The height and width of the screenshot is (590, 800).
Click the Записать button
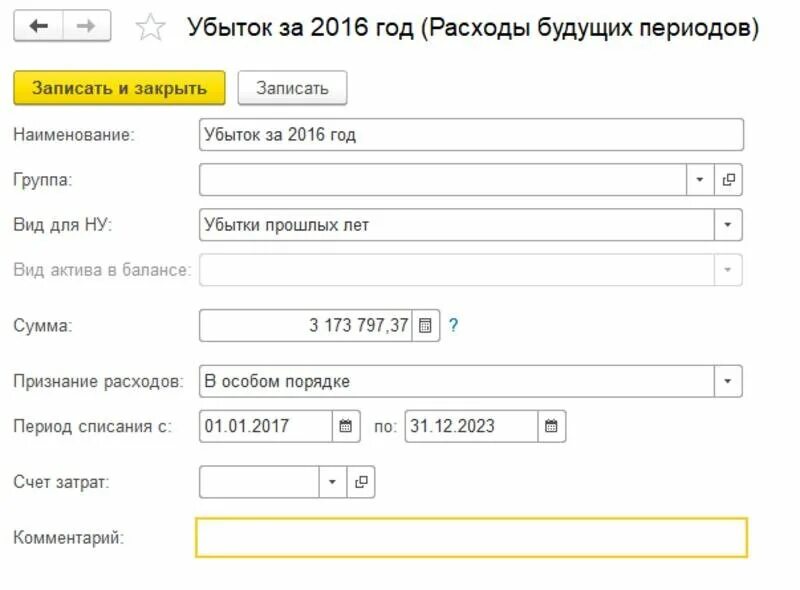292,88
